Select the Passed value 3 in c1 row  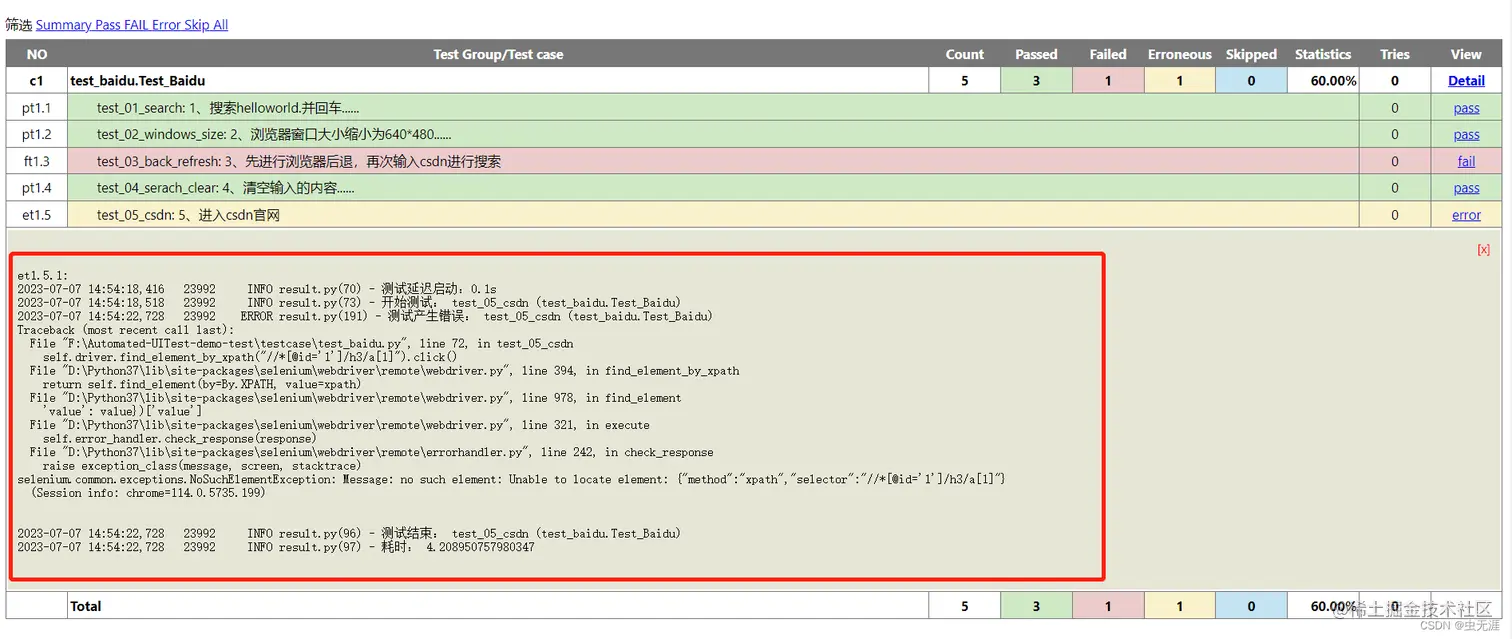click(x=1036, y=81)
